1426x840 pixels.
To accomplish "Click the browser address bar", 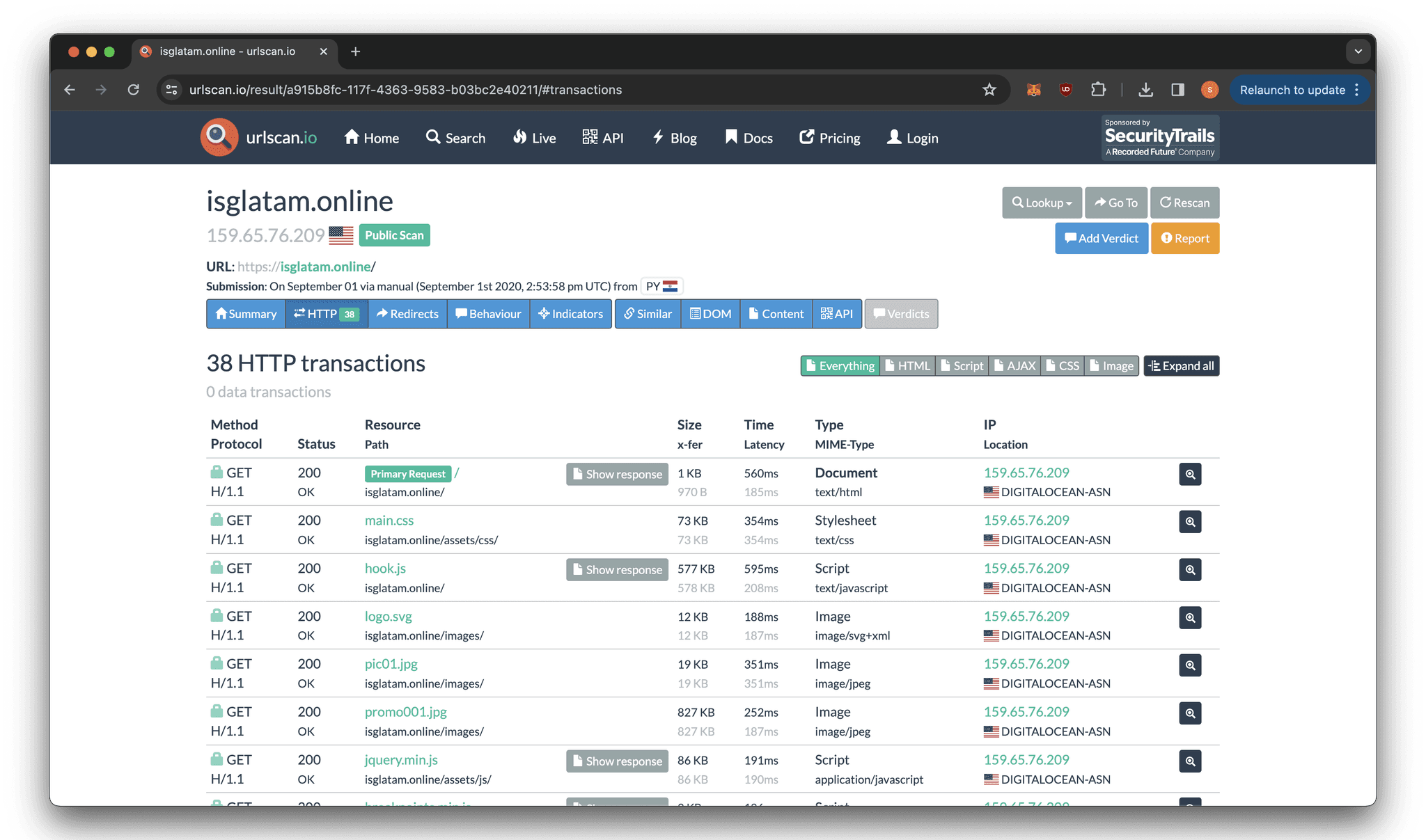I will tap(571, 90).
